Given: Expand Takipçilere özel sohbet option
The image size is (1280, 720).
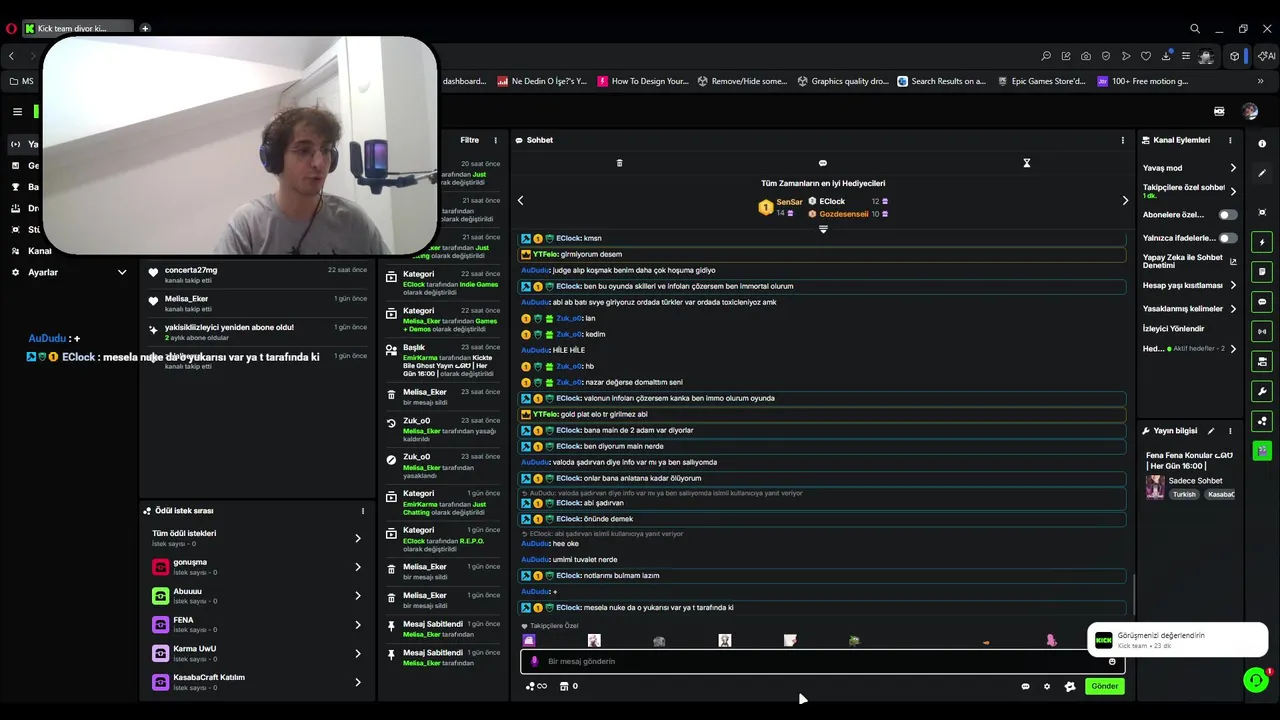Looking at the screenshot, I should coord(1190,191).
